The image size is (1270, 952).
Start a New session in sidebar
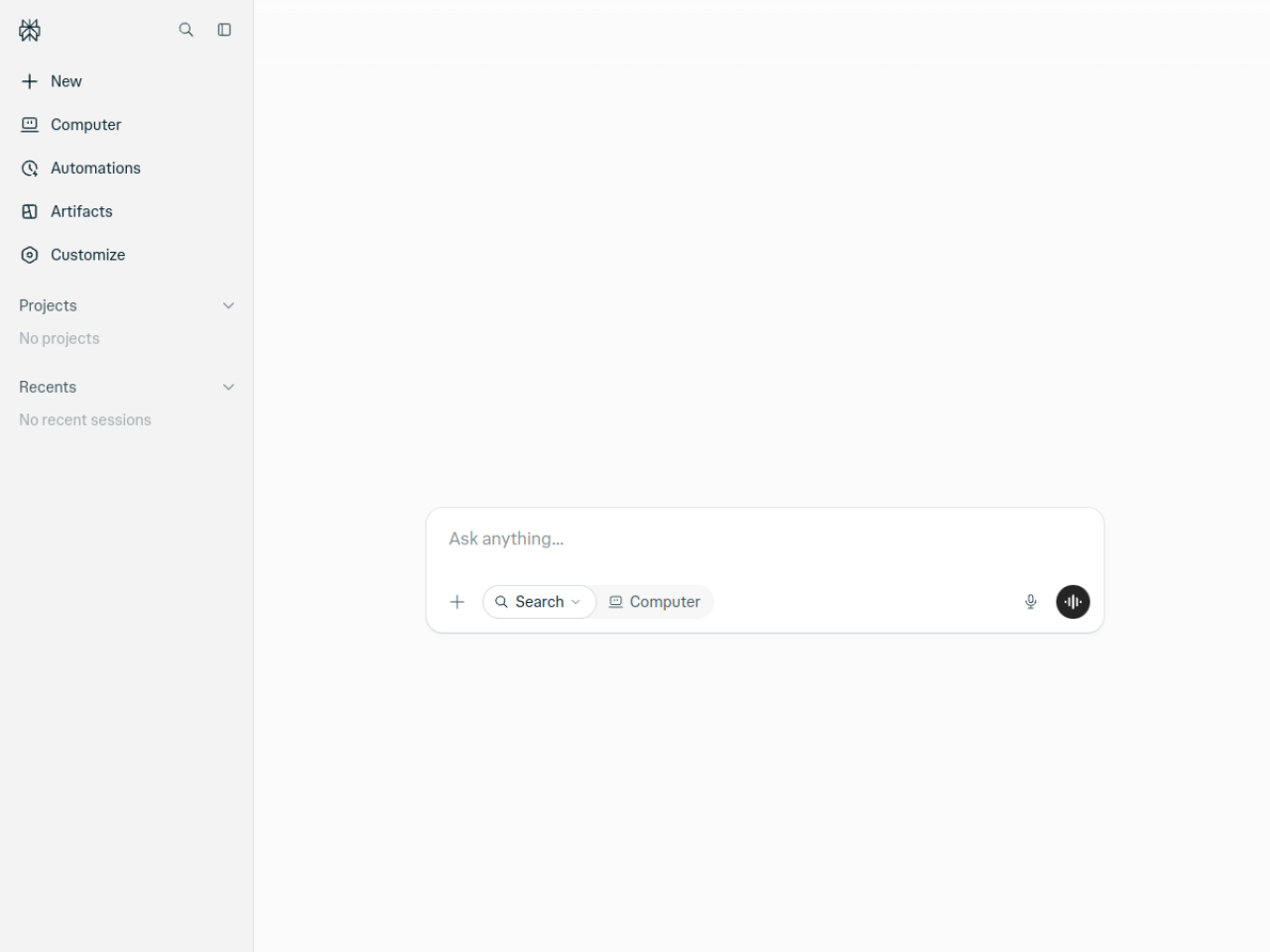pyautogui.click(x=127, y=81)
